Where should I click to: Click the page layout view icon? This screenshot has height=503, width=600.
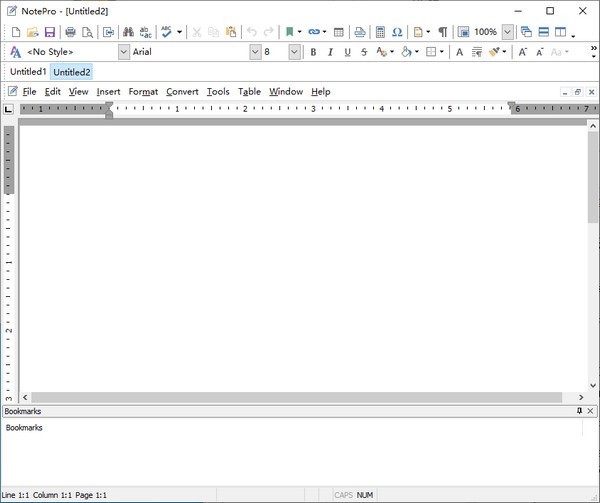(463, 32)
